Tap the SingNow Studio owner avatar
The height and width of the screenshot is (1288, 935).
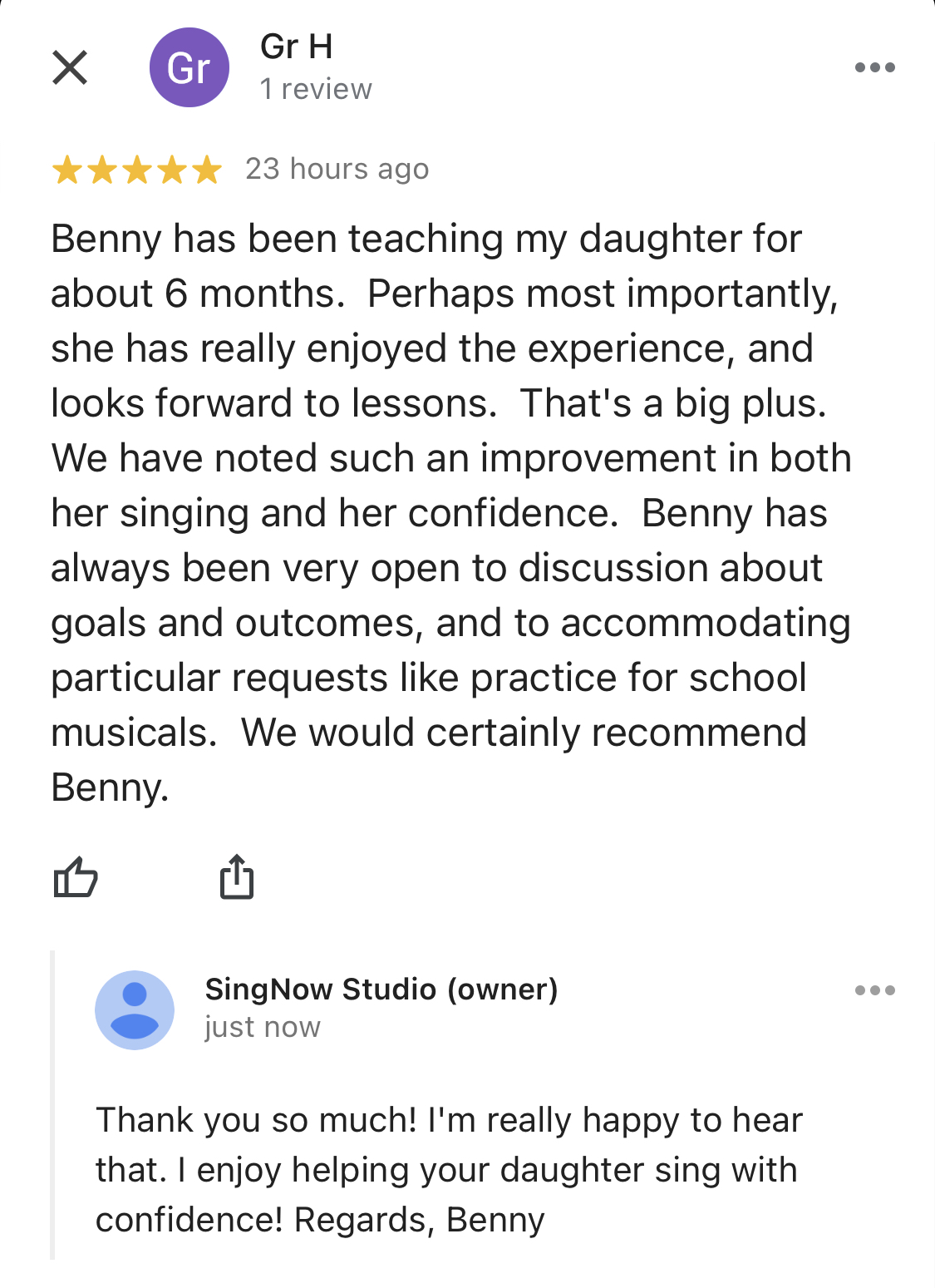[x=135, y=1009]
